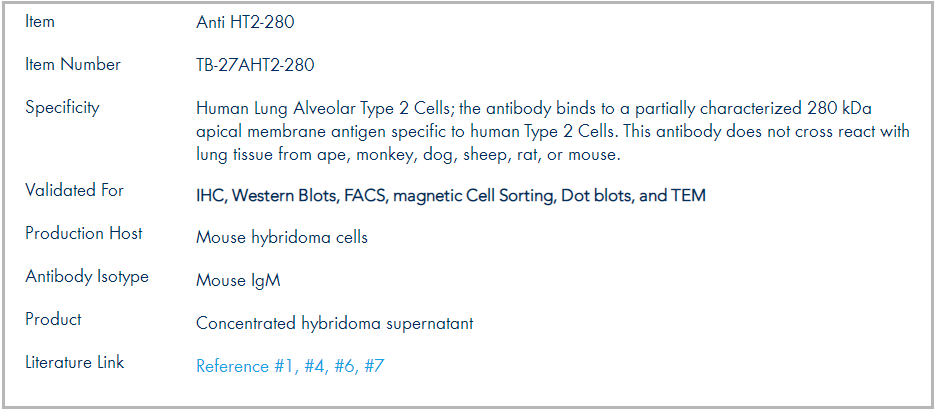Open the Reference #1, #4, #6, #7 link
938x412 pixels.
click(x=290, y=366)
